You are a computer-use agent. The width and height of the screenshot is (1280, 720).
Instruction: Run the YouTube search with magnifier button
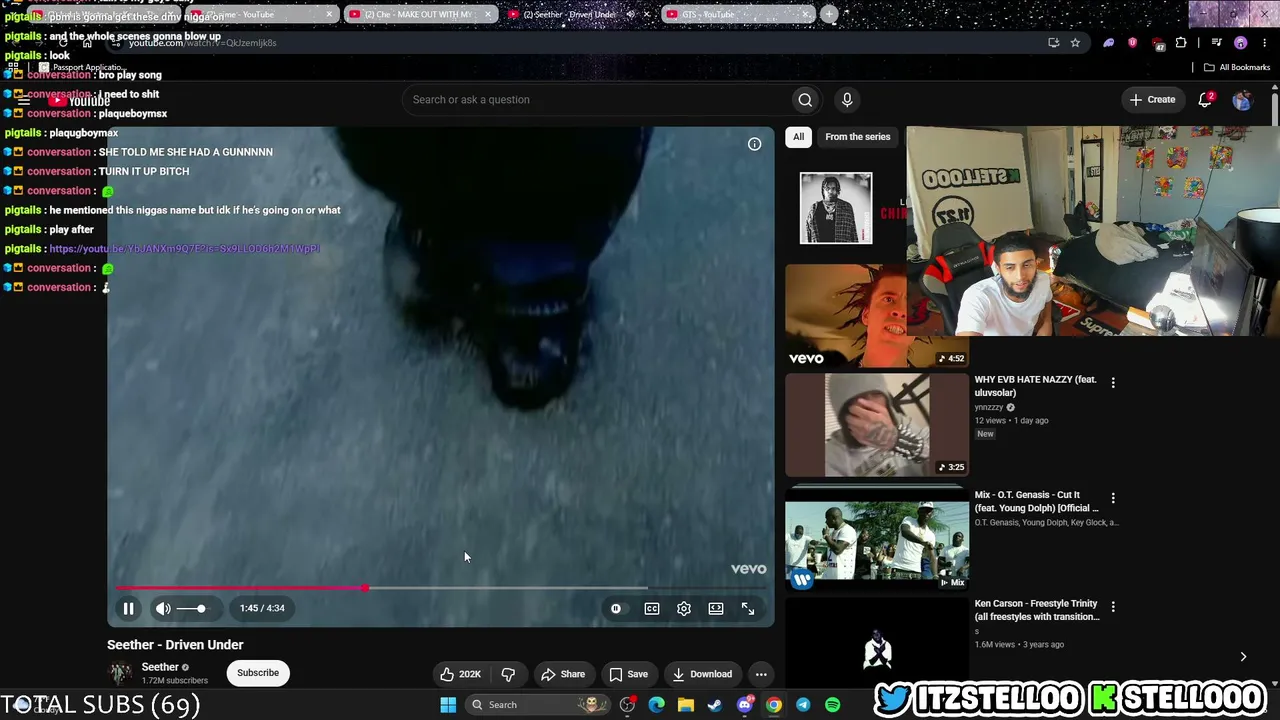[805, 100]
